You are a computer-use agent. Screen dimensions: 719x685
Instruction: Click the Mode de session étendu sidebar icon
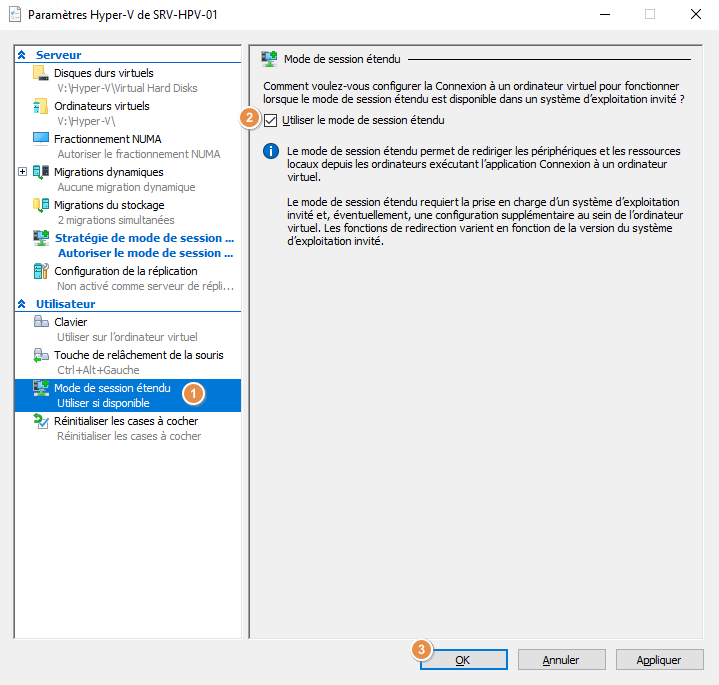[41, 388]
